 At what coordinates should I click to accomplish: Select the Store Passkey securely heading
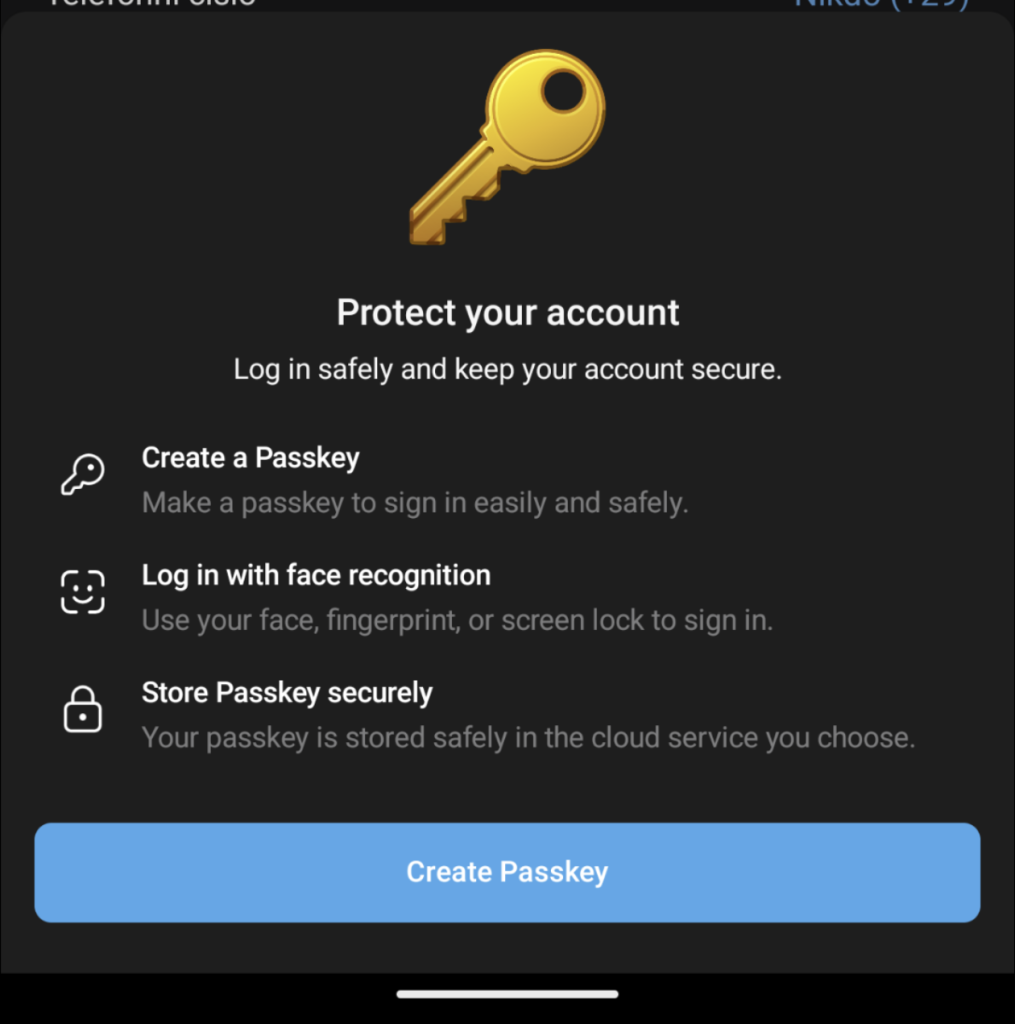287,694
